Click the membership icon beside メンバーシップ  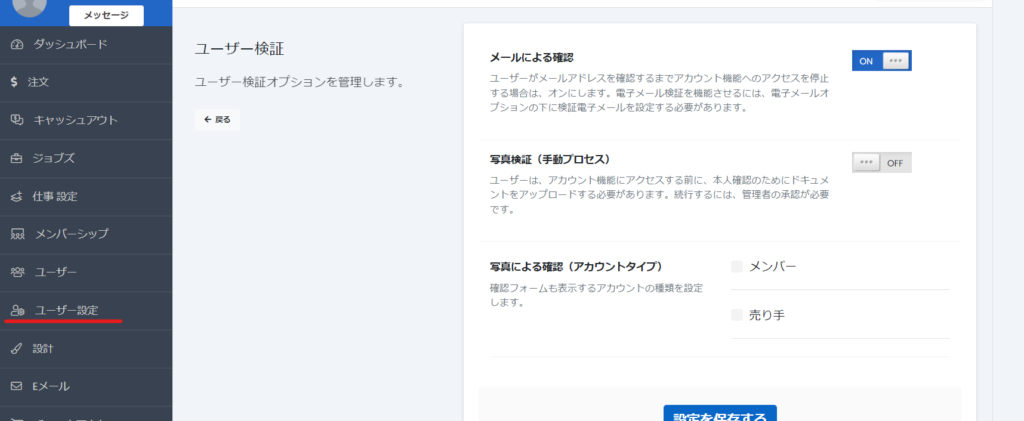coord(16,234)
